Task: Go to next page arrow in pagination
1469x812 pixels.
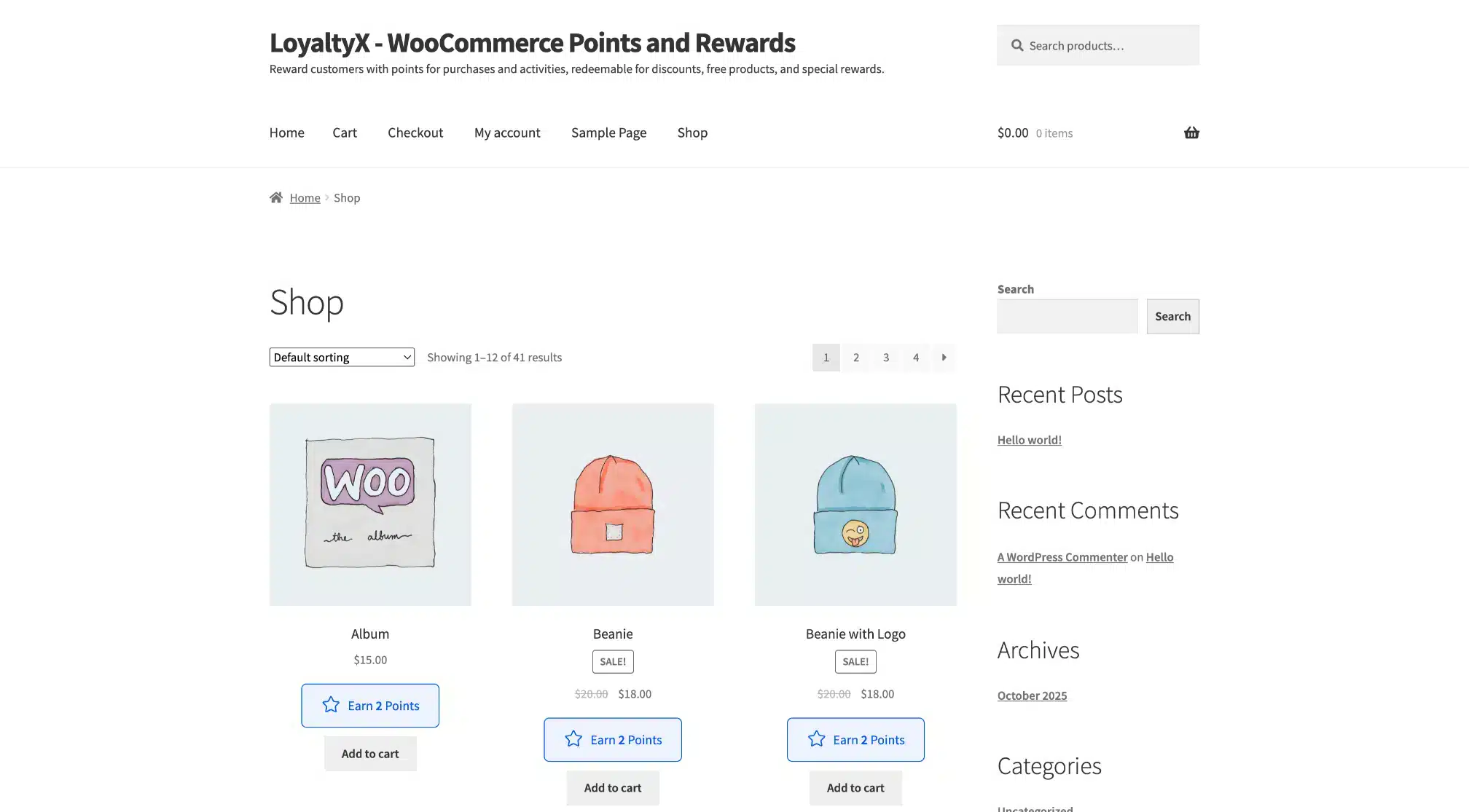Action: [944, 358]
